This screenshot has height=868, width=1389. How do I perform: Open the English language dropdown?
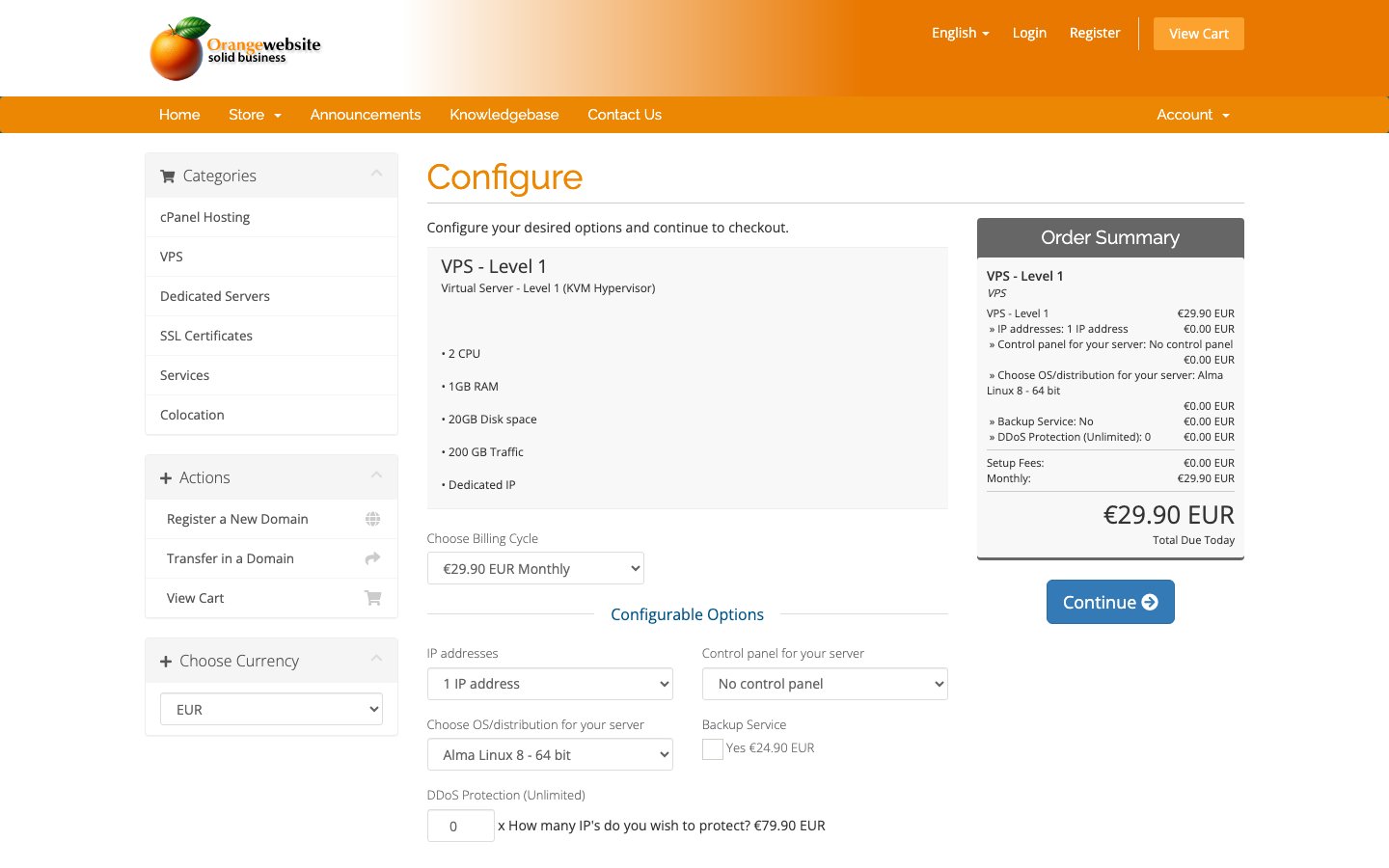pyautogui.click(x=960, y=33)
